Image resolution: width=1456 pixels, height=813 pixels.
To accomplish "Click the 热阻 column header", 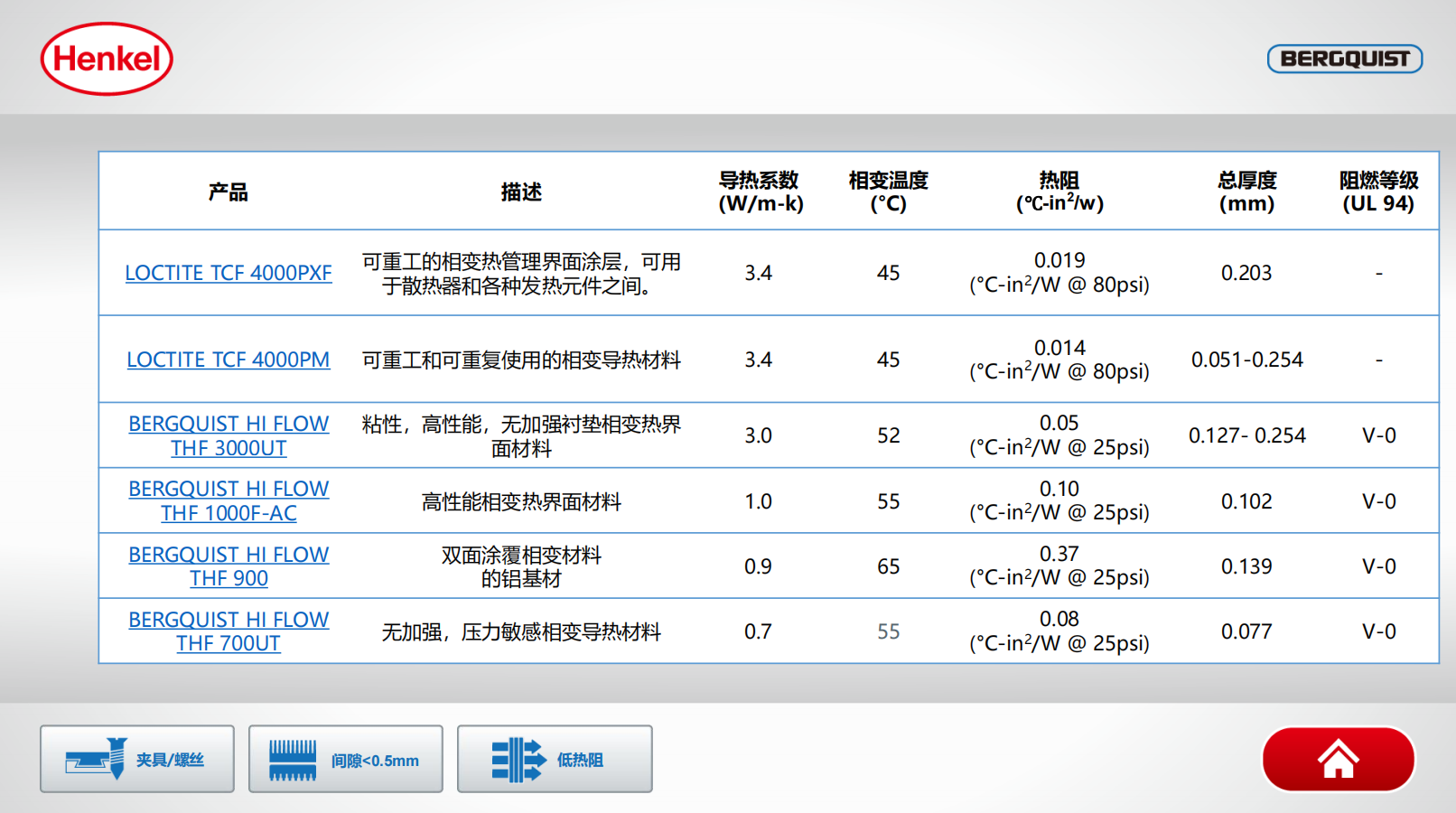I will 1059,192.
